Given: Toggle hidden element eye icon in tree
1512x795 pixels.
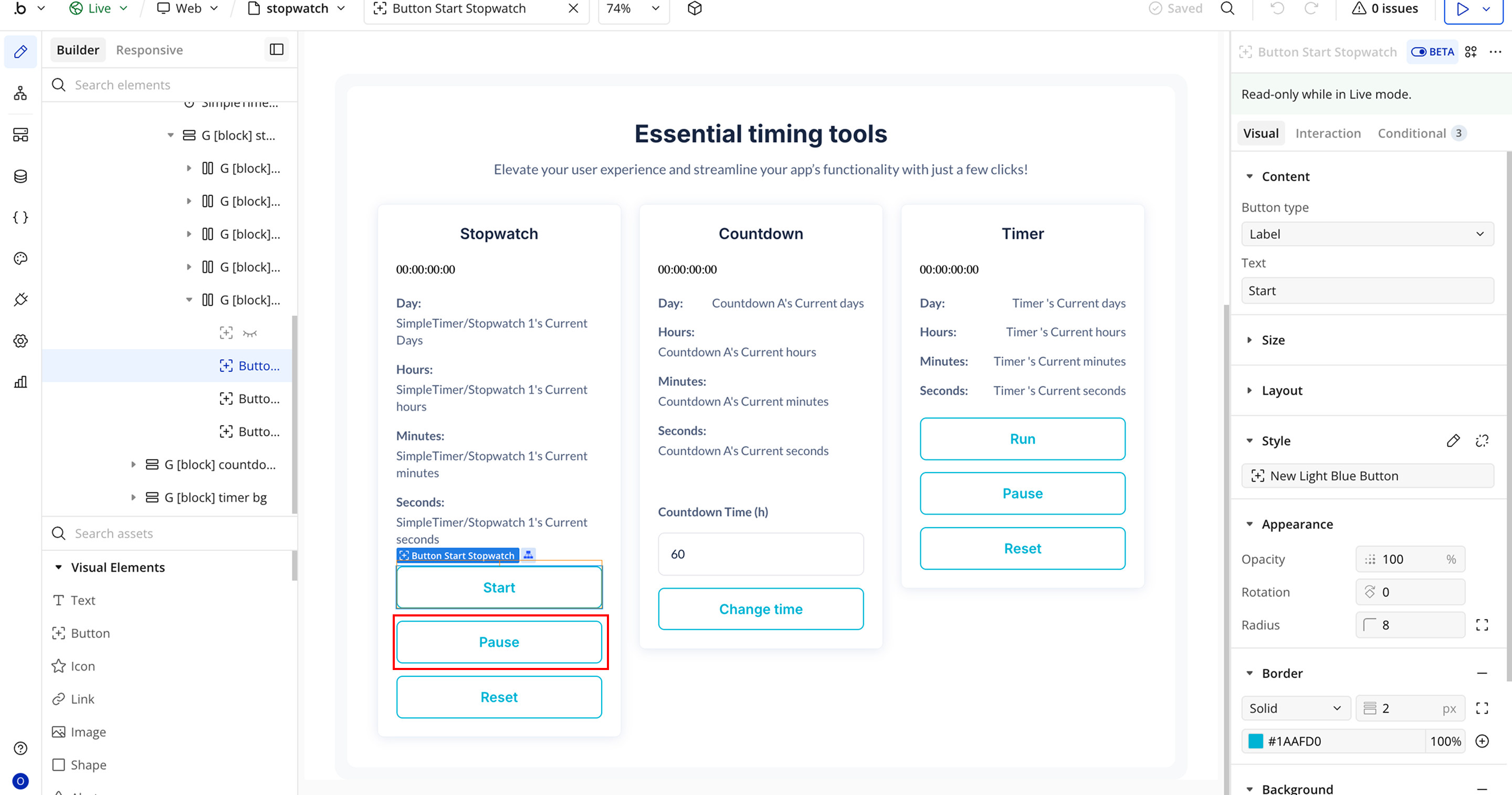Looking at the screenshot, I should (250, 333).
